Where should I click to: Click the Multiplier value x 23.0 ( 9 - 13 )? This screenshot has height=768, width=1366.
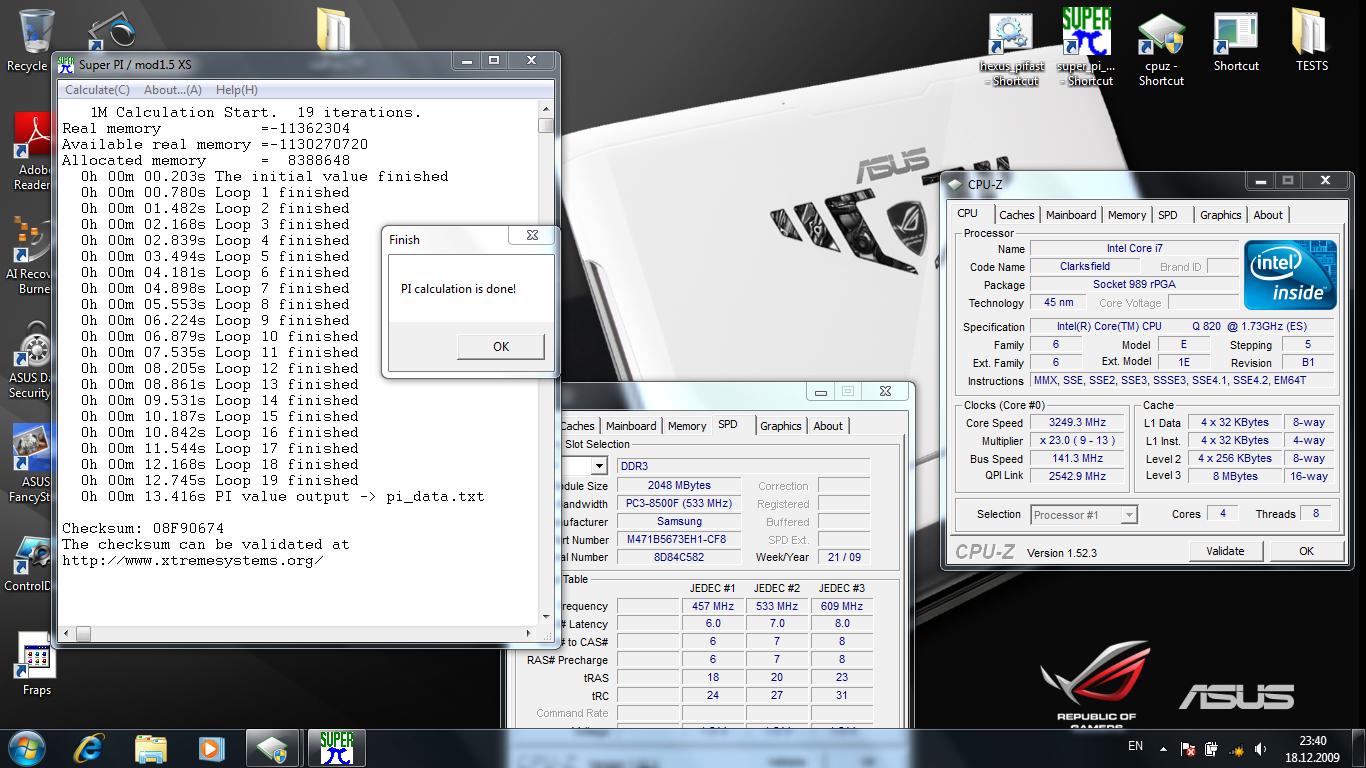click(x=1077, y=441)
